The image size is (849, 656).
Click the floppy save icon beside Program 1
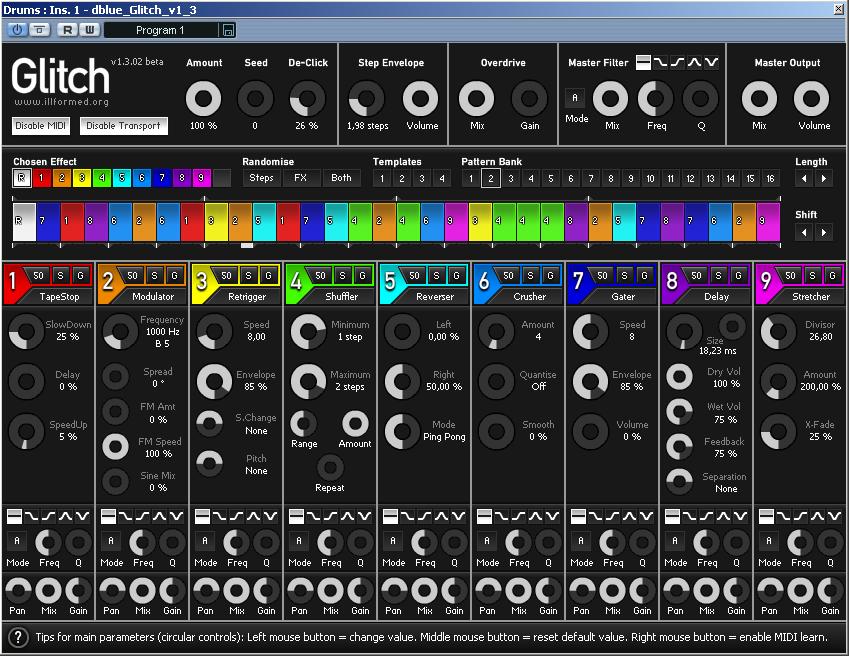[x=228, y=30]
